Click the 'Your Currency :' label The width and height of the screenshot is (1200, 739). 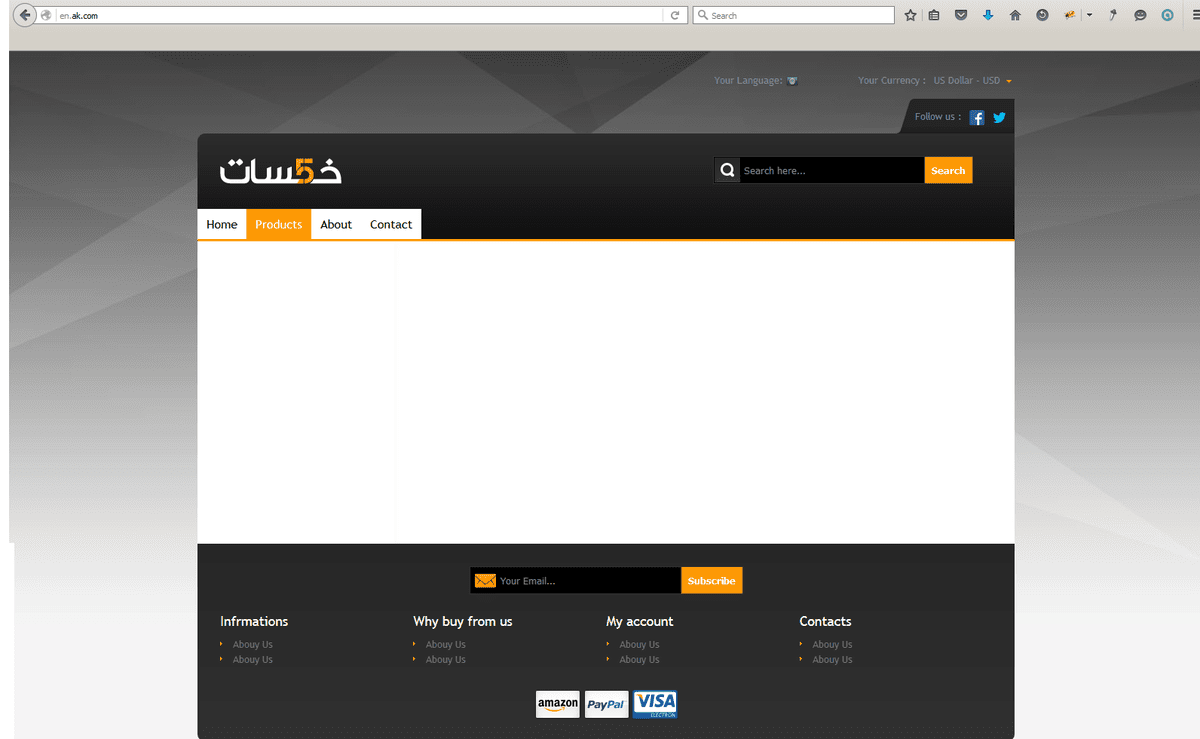click(891, 81)
